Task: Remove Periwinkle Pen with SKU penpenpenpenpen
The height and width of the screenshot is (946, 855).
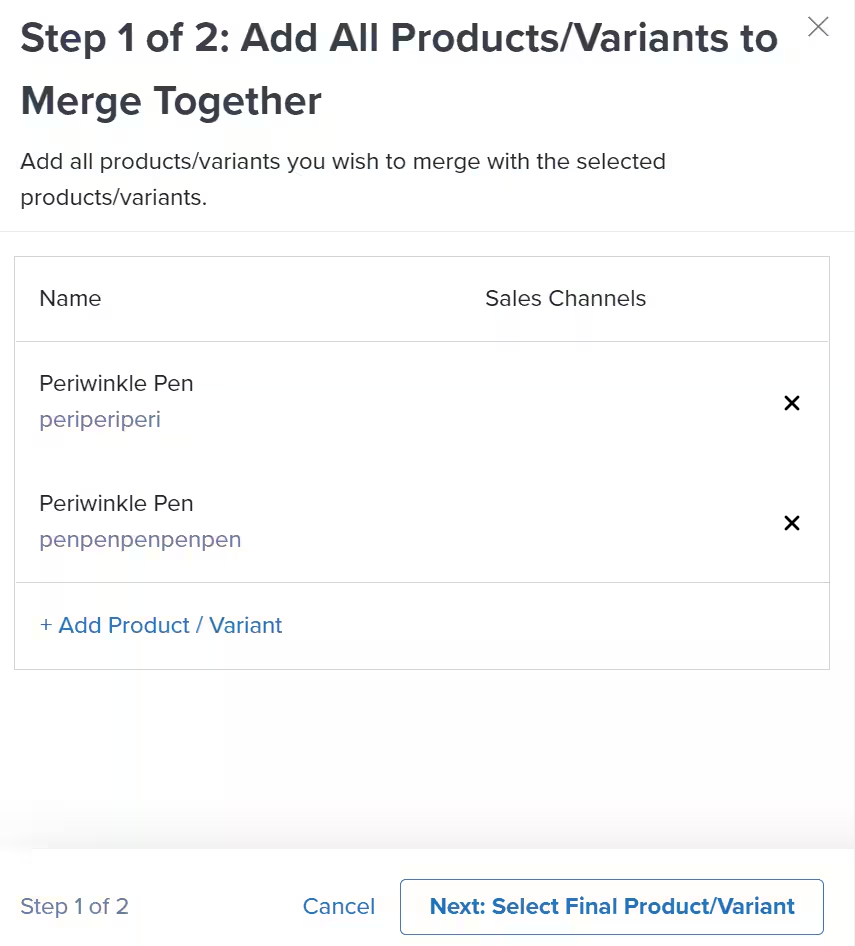Action: pos(791,523)
